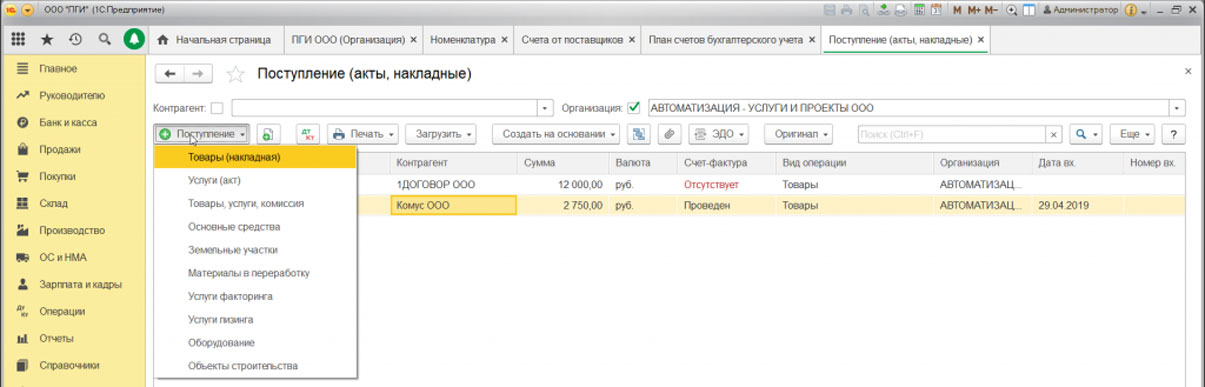Choose Услуги лизинга menu item

pos(255,319)
